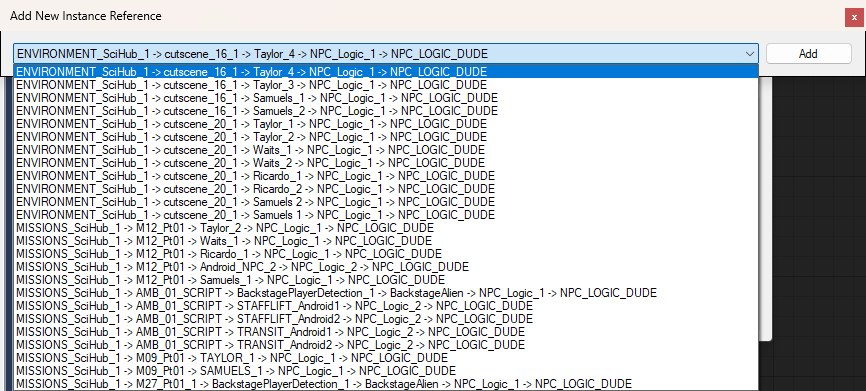This screenshot has height=391, width=866.
Task: Pick cutscene_16_1 Samuels_2 entry
Action: point(386,110)
